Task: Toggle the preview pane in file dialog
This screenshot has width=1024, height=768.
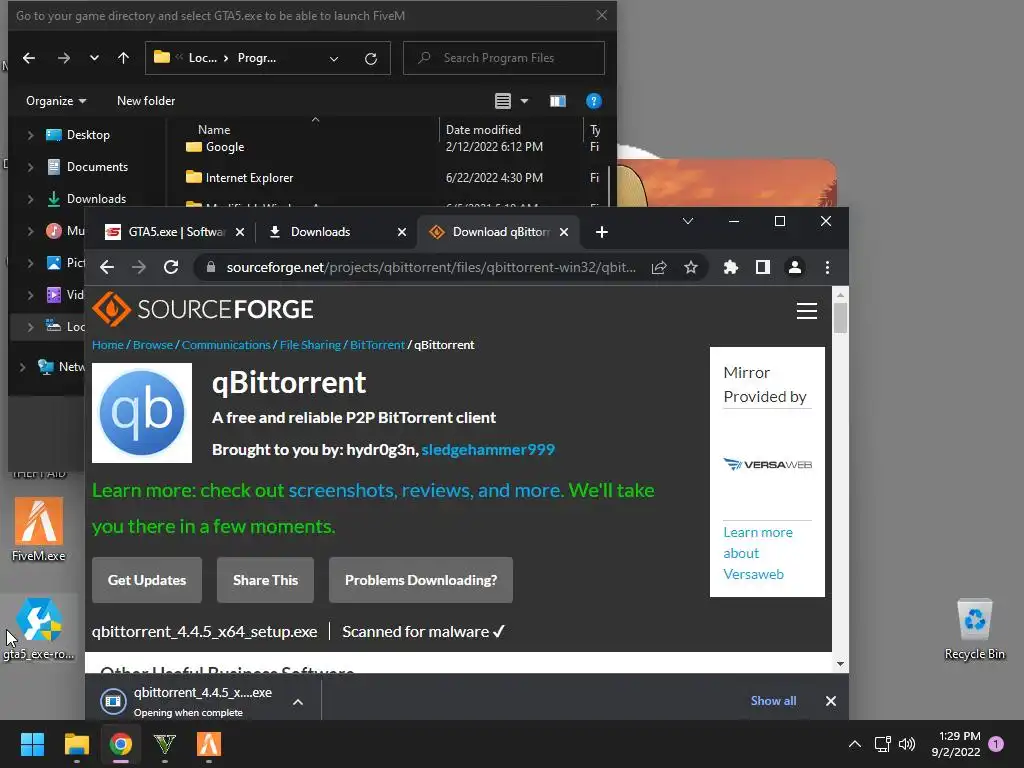Action: click(x=557, y=101)
